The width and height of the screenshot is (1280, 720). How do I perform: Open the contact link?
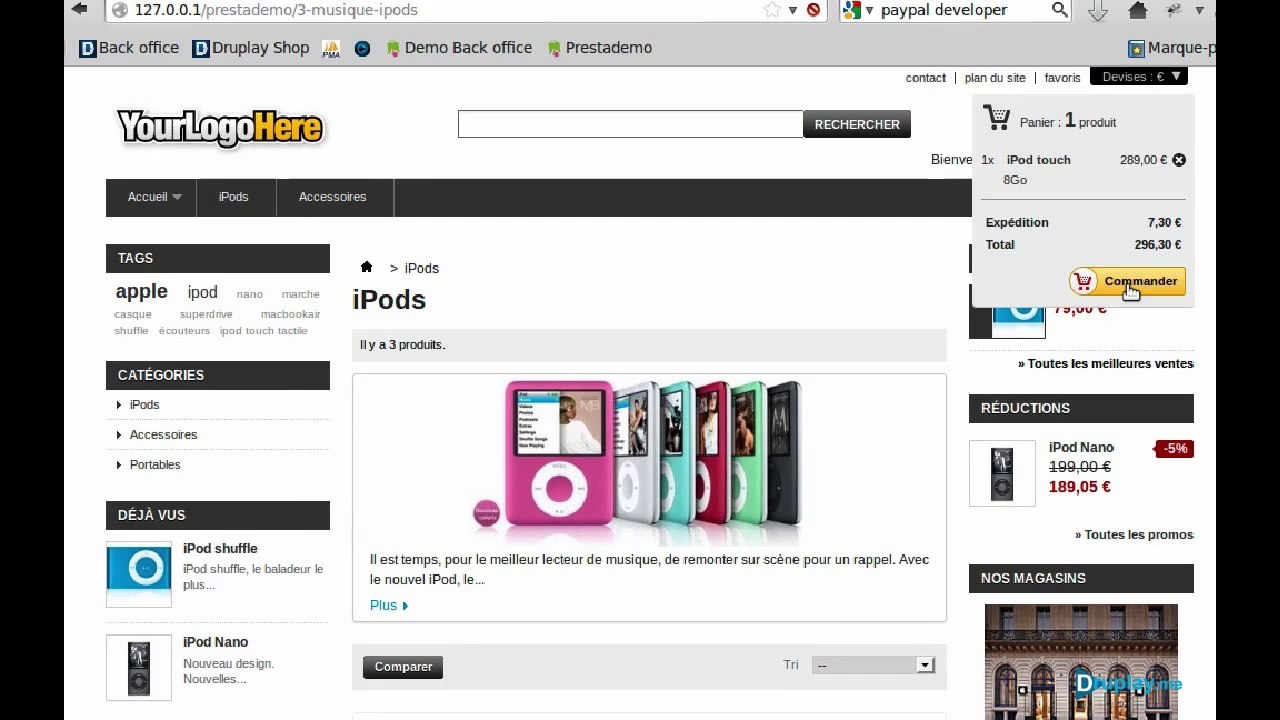pyautogui.click(x=926, y=78)
